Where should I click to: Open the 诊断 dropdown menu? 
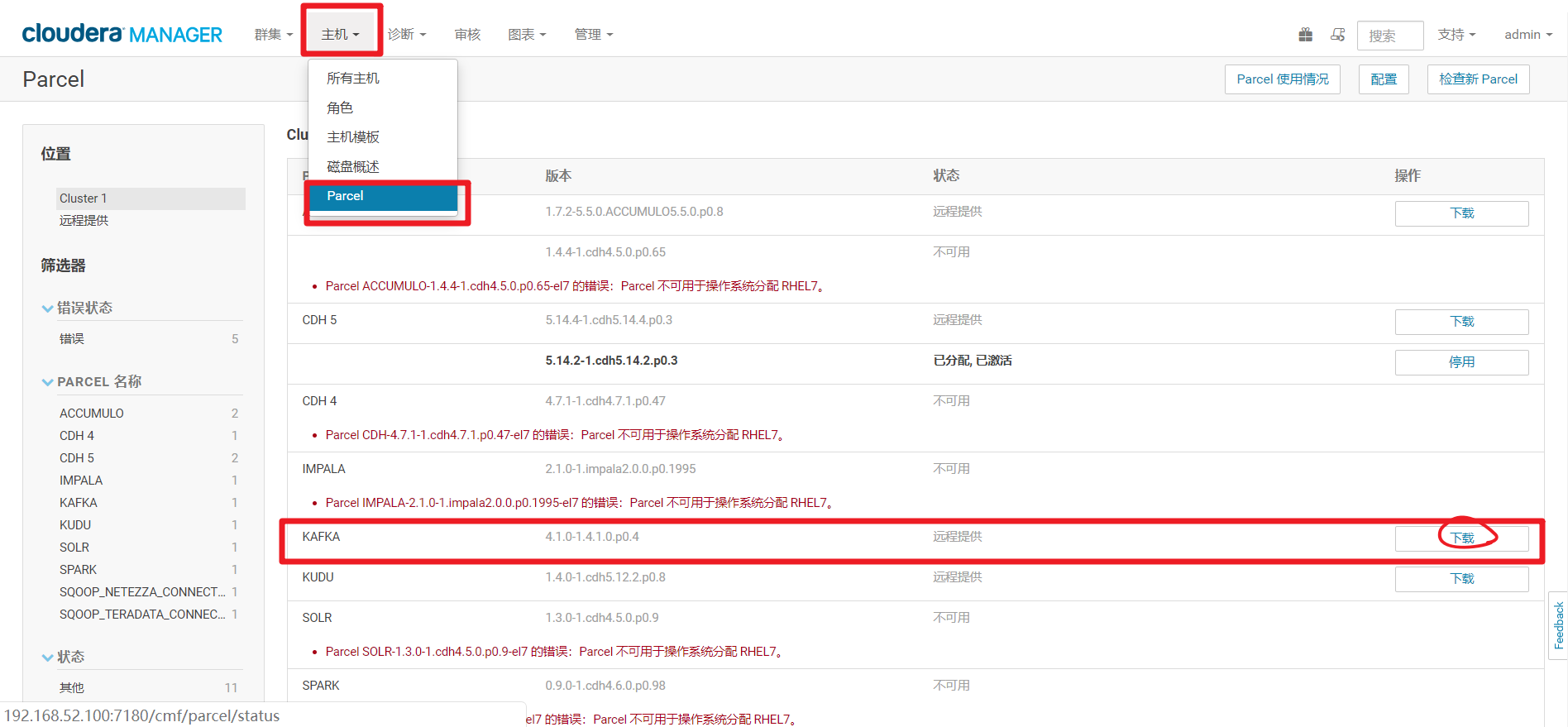[x=407, y=35]
